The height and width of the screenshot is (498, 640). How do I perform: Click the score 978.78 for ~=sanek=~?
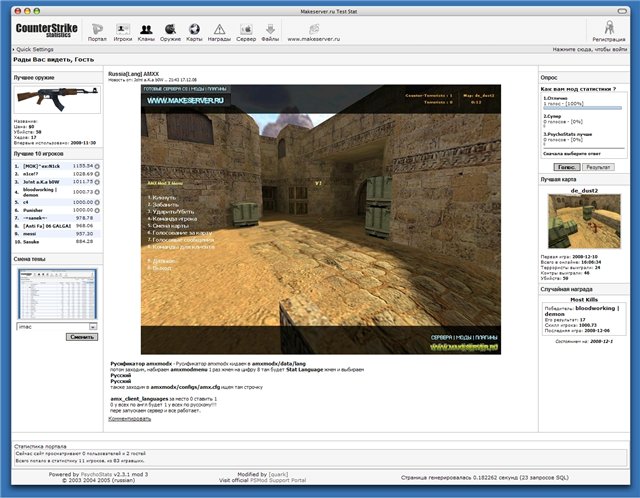click(x=84, y=218)
